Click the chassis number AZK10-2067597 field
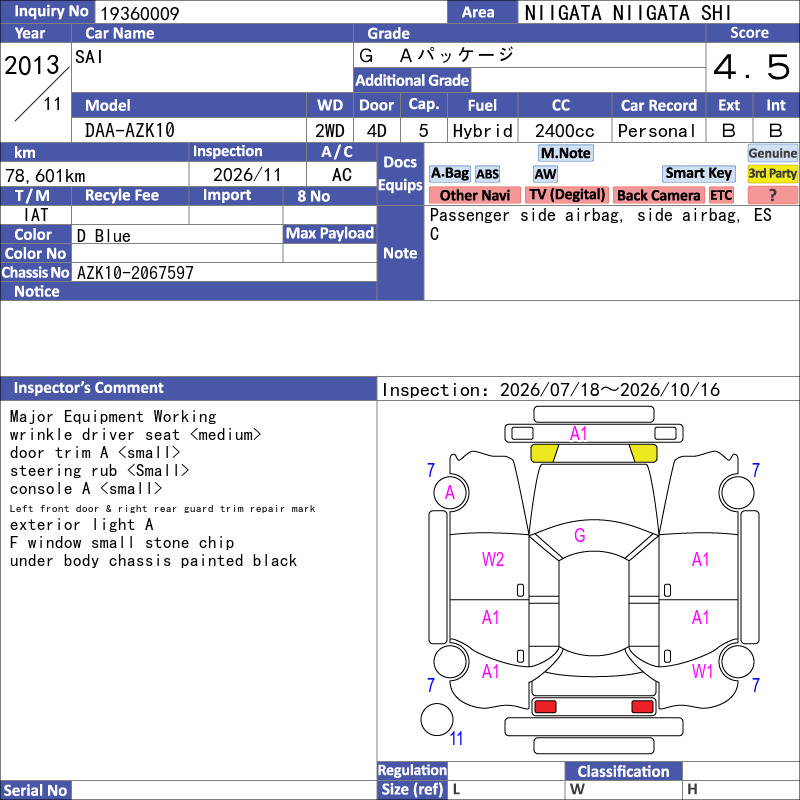 click(x=224, y=272)
